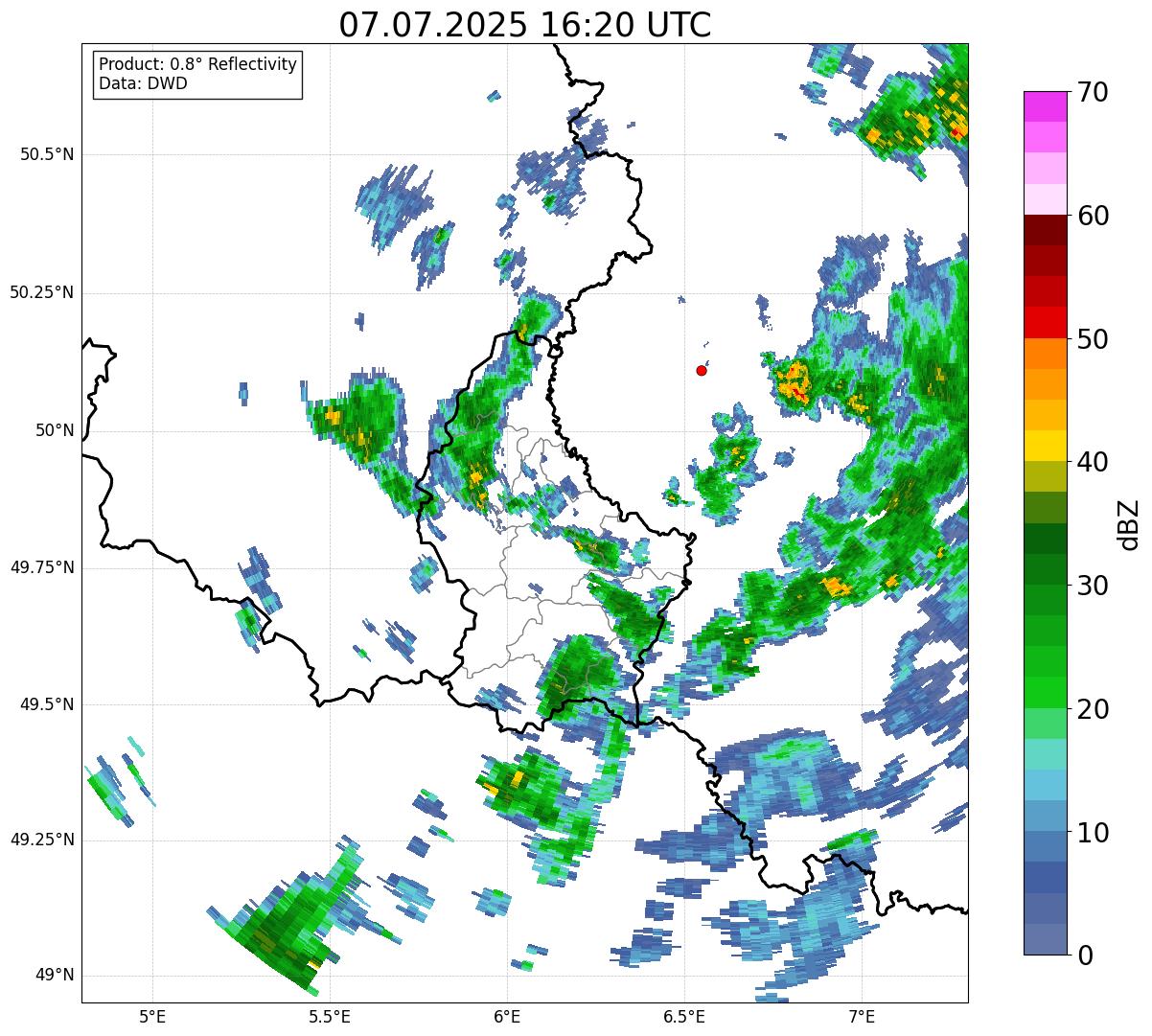Select the "Product: 0.8° Reflectivity" legend text
This screenshot has width=1152, height=1036.
tap(198, 65)
